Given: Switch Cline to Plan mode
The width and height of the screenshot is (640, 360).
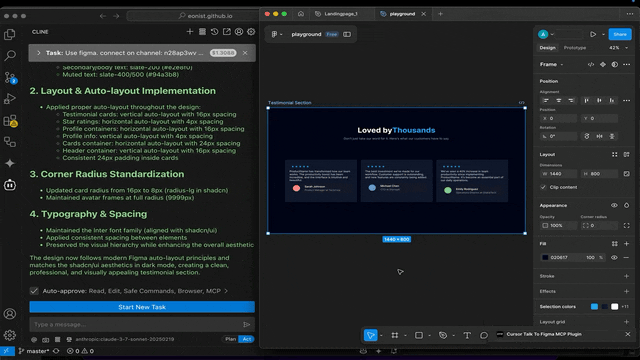Looking at the screenshot, I should 230,339.
